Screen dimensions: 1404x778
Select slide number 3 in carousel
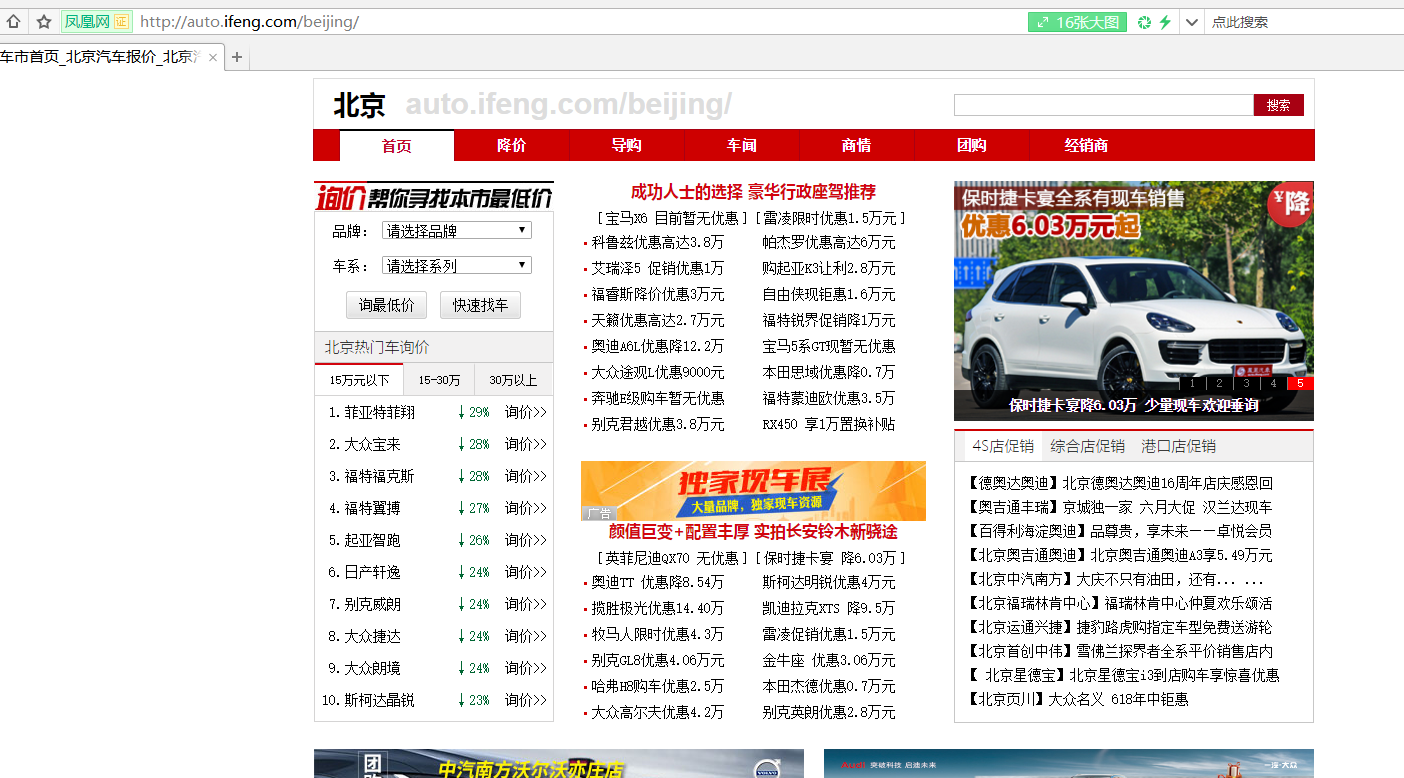(1246, 383)
